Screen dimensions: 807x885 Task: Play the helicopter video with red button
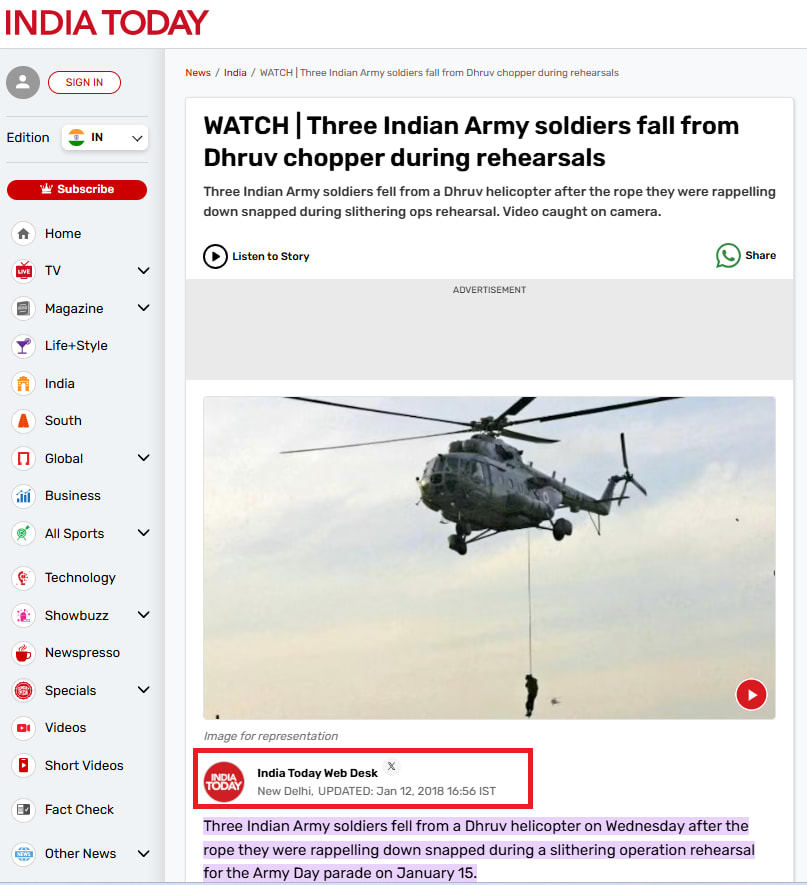click(751, 694)
